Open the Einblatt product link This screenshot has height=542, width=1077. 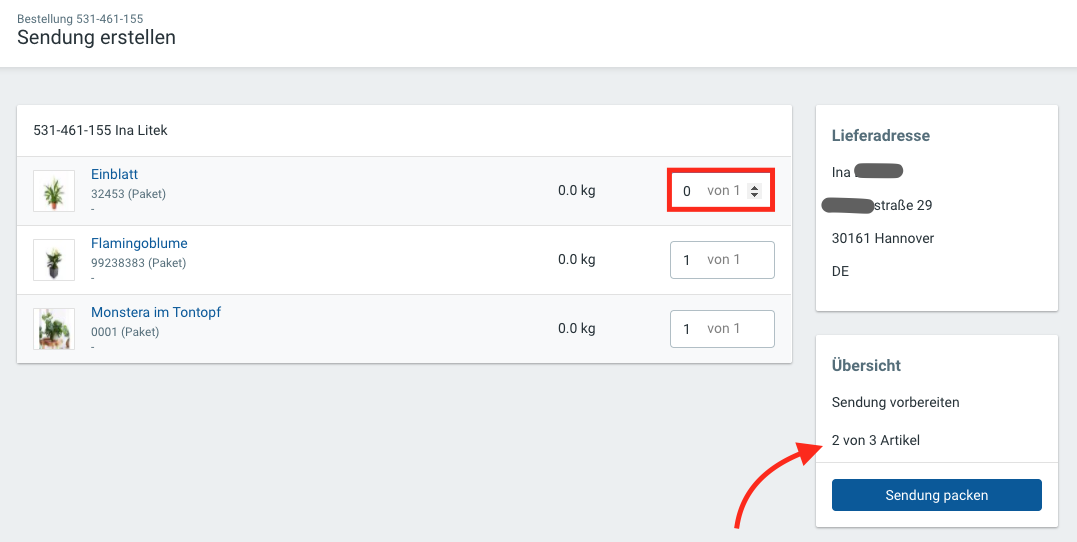[x=115, y=174]
